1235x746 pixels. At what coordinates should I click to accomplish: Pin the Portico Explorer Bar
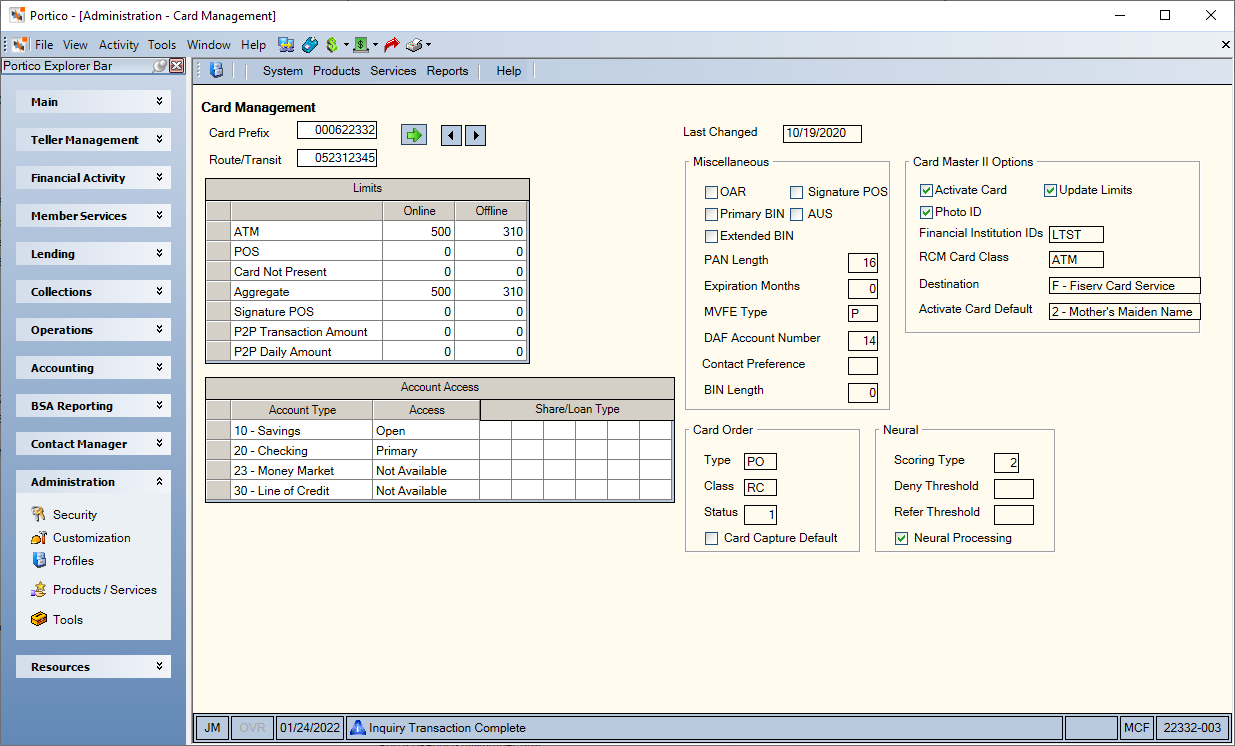pyautogui.click(x=160, y=66)
